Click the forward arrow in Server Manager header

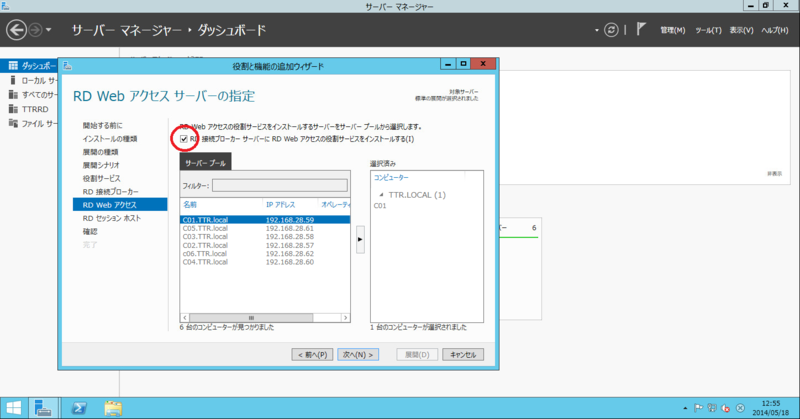[35, 30]
